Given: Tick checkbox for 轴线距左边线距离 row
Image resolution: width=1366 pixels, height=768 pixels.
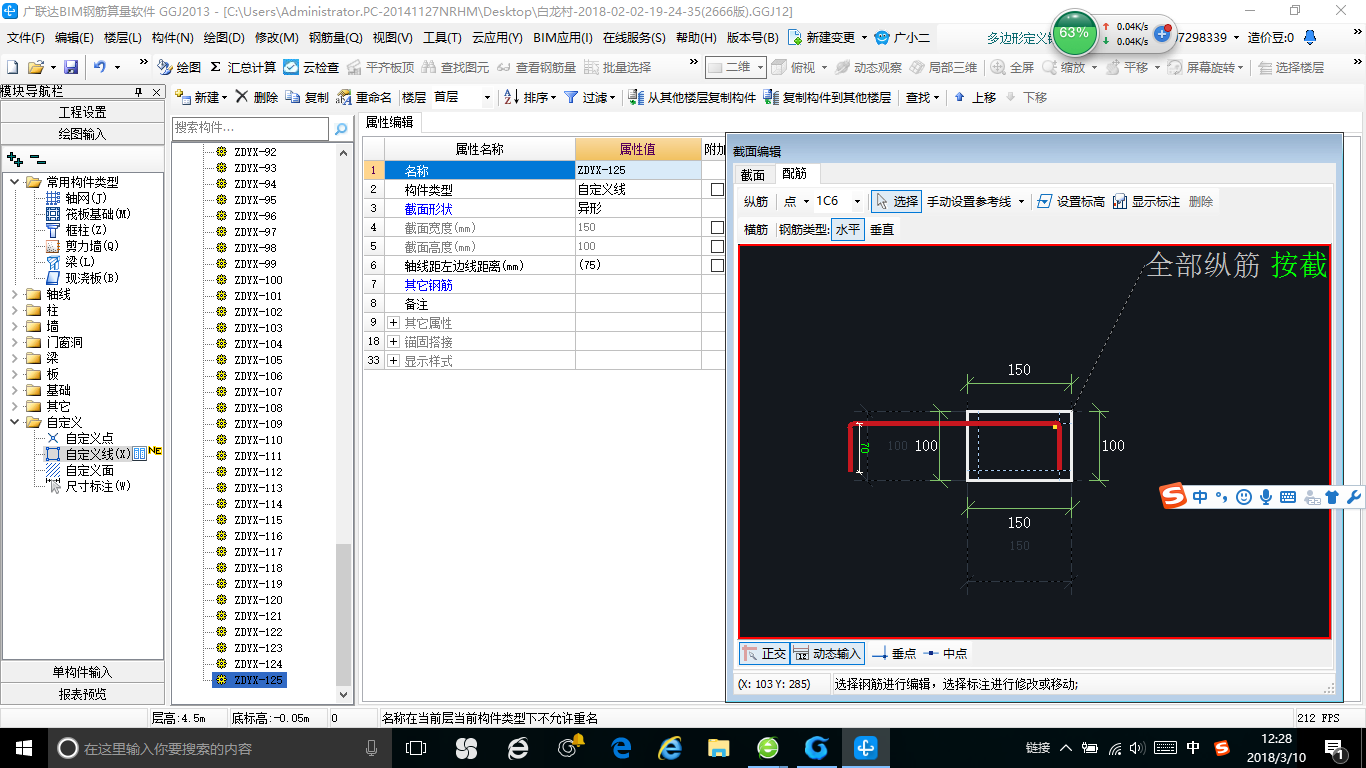Looking at the screenshot, I should [717, 265].
